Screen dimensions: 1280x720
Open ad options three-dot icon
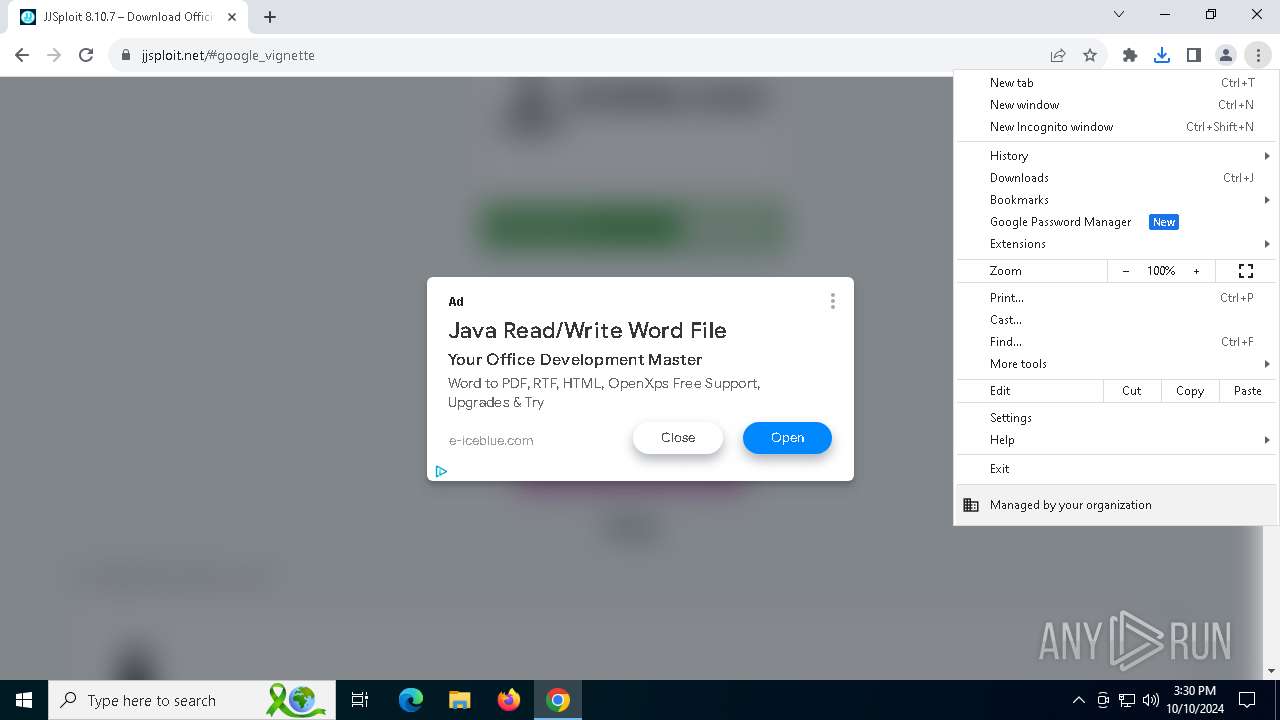pyautogui.click(x=832, y=301)
